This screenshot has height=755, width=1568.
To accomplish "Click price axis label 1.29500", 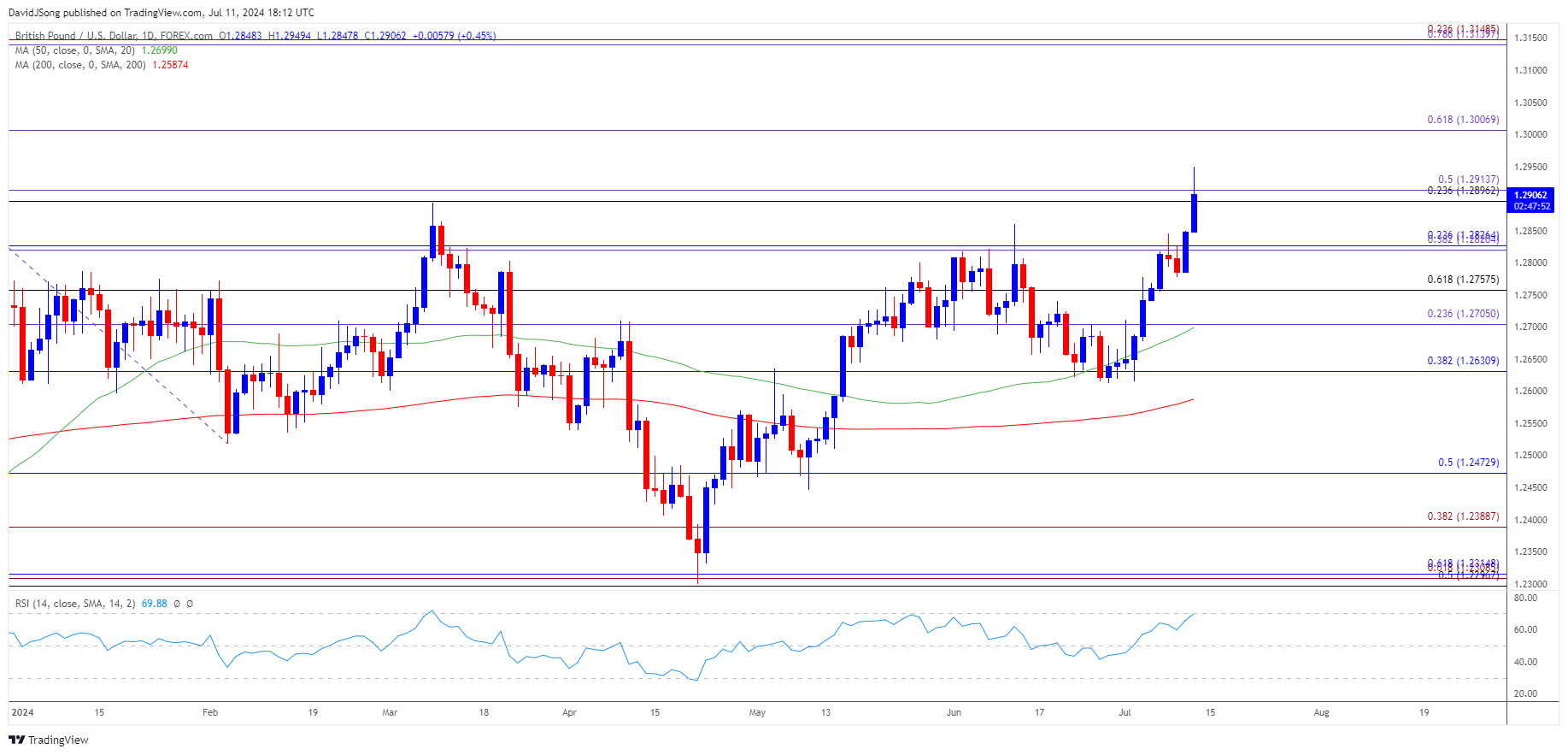I will point(1530,167).
